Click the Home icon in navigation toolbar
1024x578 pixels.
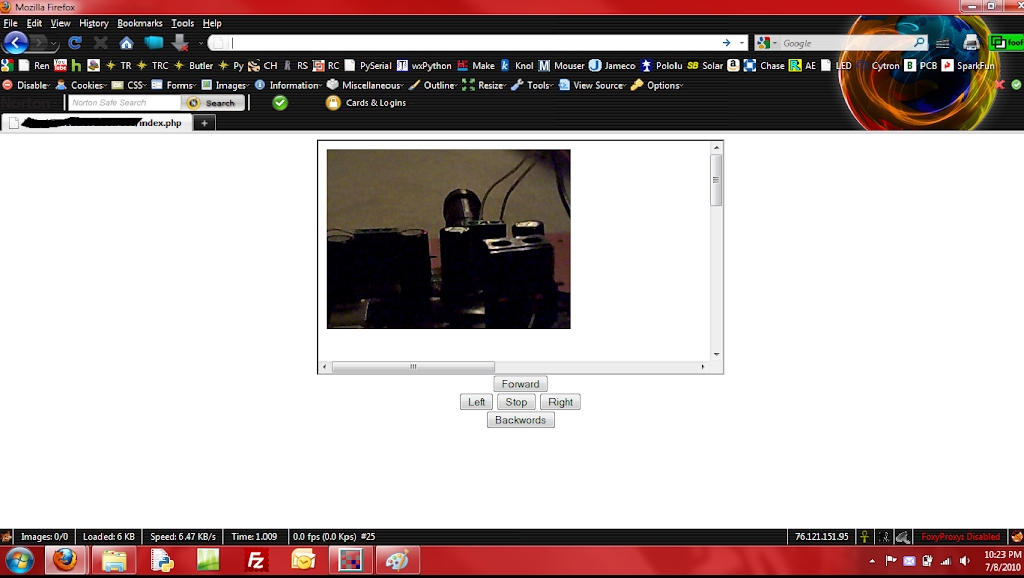click(126, 43)
